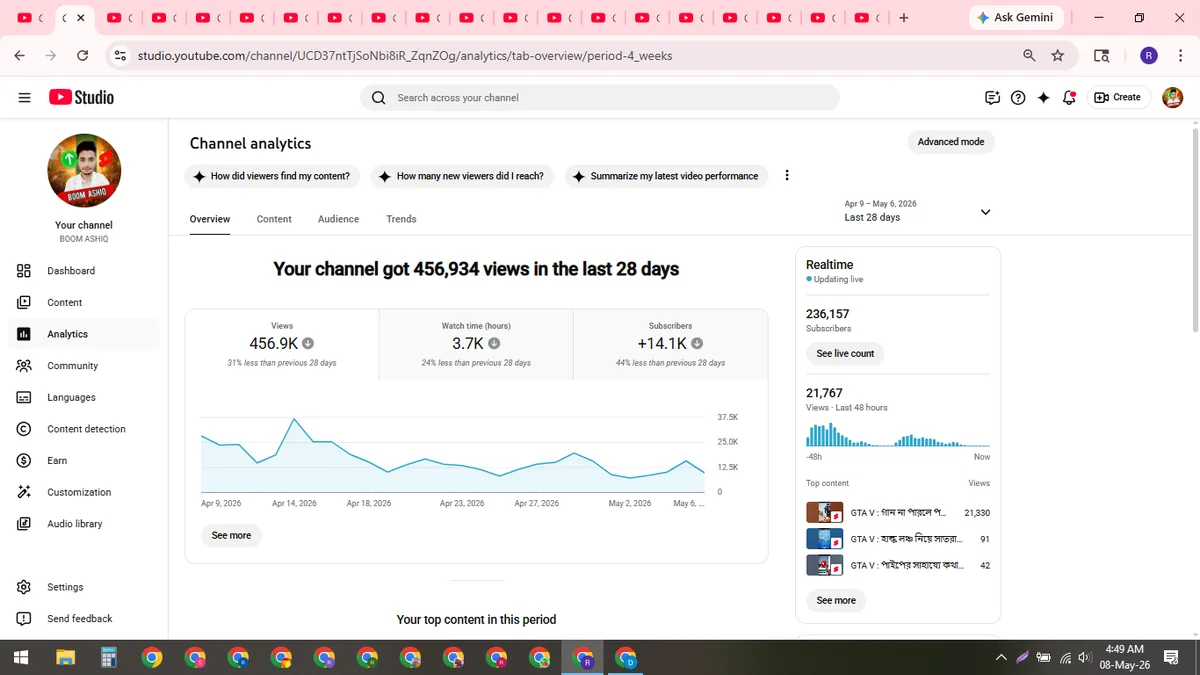Image resolution: width=1200 pixels, height=675 pixels.
Task: Click Send feedback in the sidebar
Action: [84, 619]
